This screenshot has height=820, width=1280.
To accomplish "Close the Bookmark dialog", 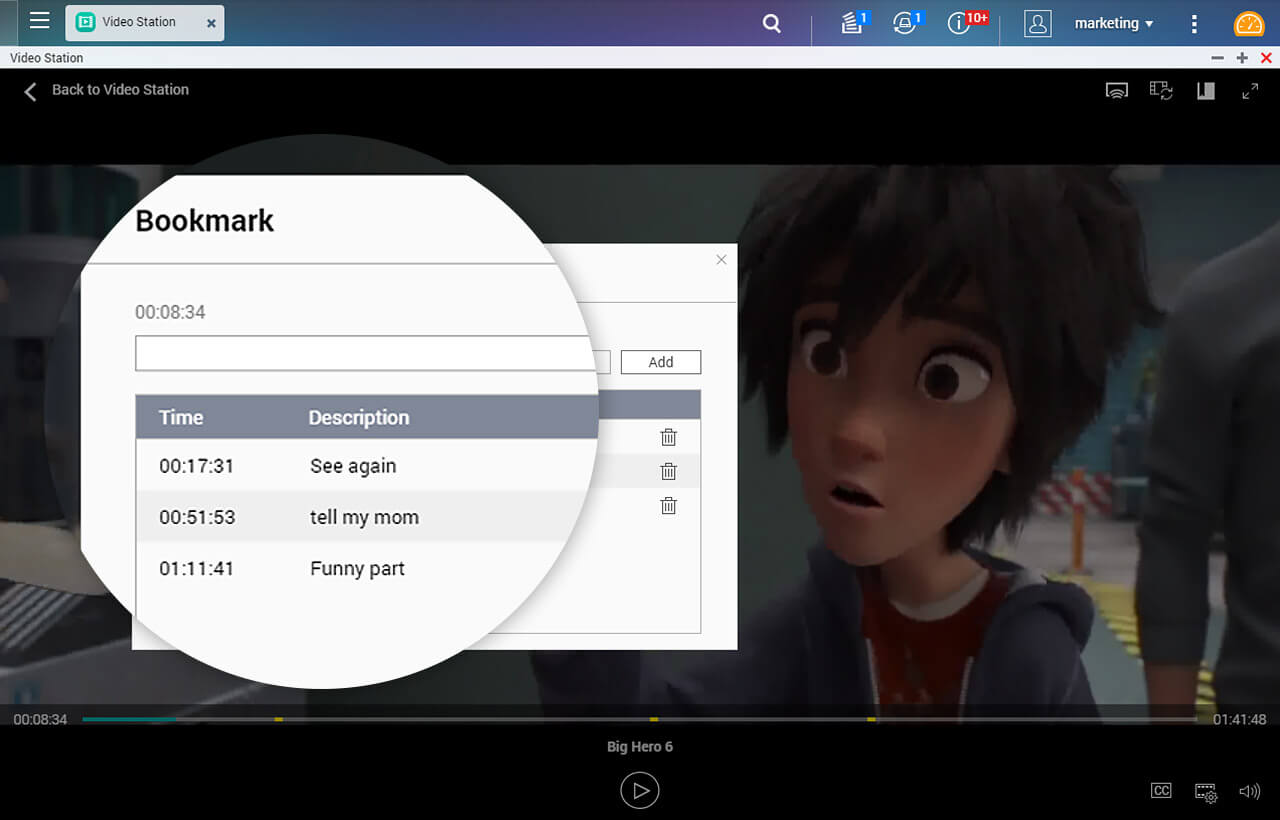I will (721, 260).
